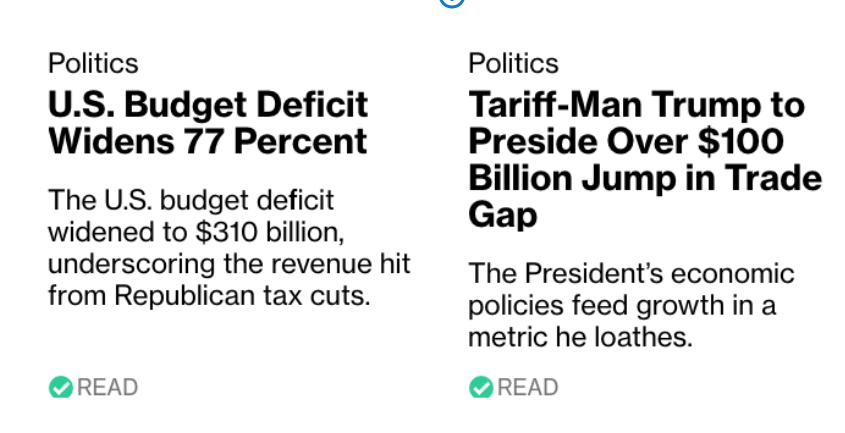Viewport: 845px width, 433px height.
Task: Click the 'metric he loathes.' summary line
Action: (580, 338)
